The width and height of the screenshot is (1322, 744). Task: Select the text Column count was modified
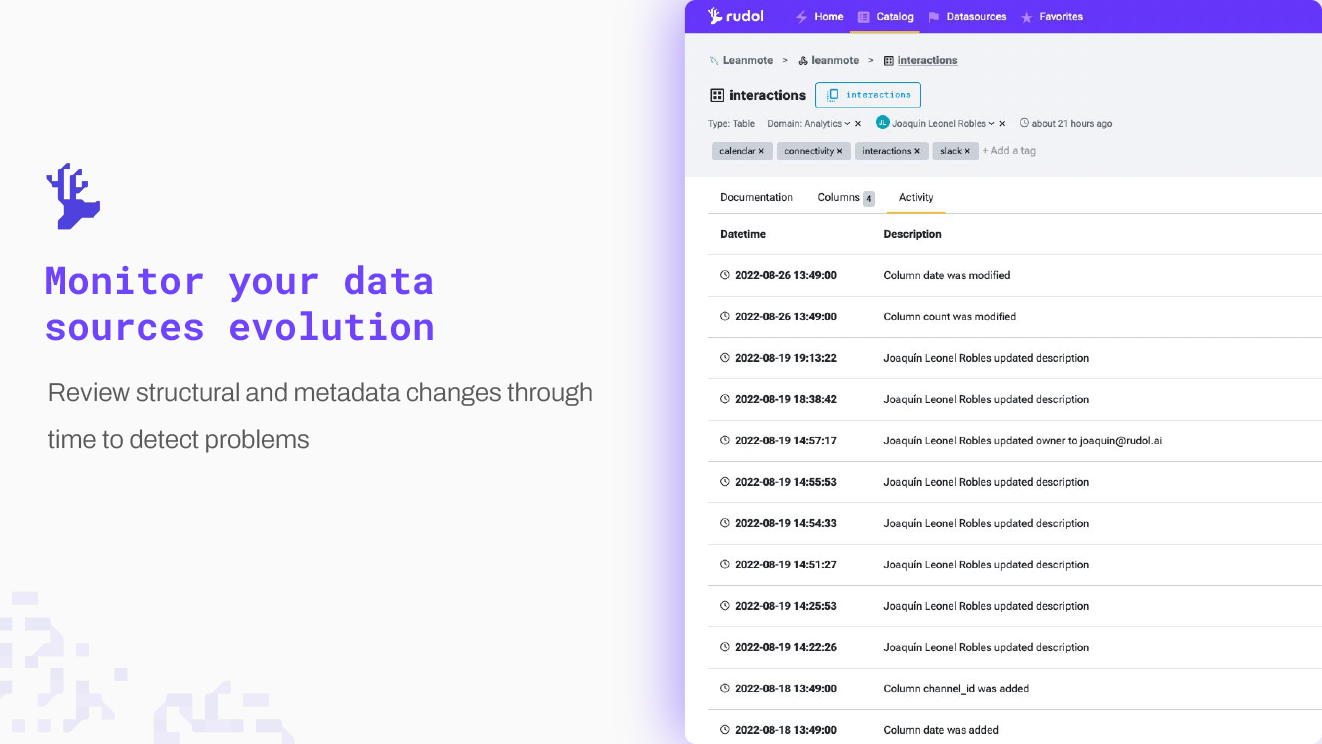(x=950, y=316)
